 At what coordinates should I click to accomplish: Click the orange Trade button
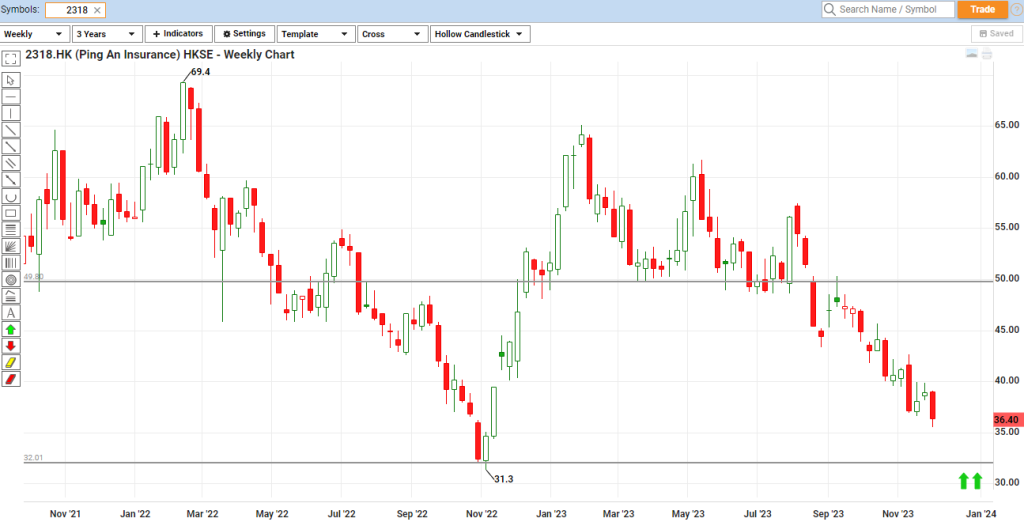982,10
